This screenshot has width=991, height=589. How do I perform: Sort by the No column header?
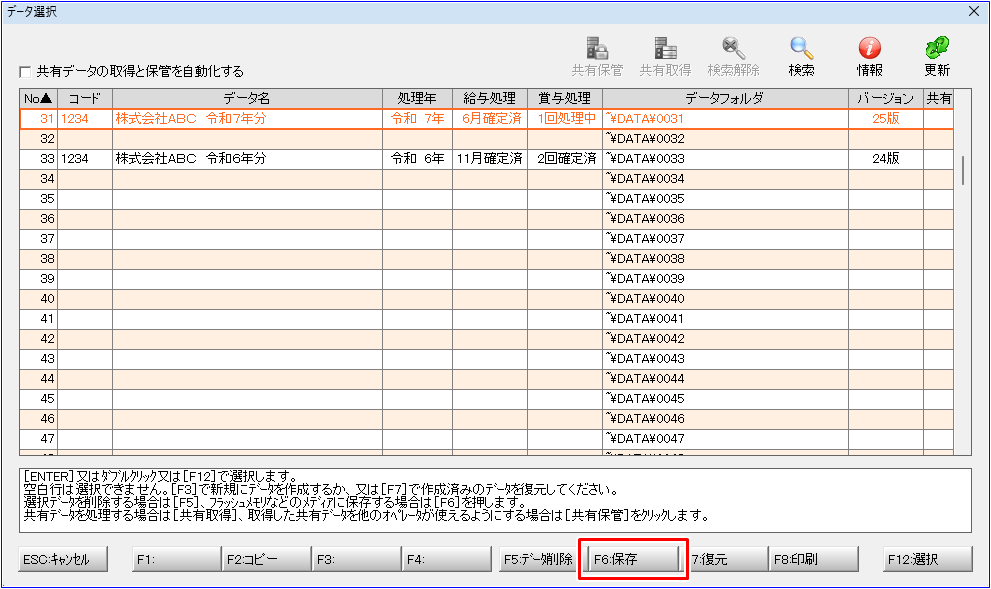pos(39,98)
